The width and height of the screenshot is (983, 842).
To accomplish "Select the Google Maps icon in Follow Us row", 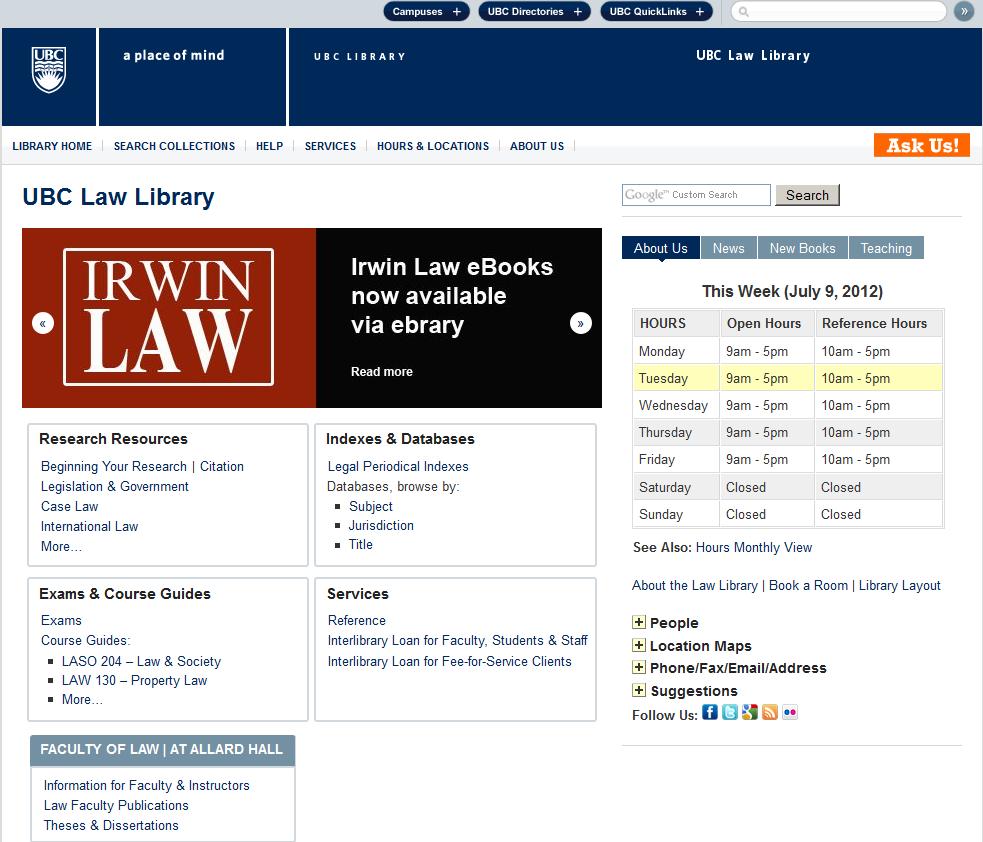I will click(x=749, y=714).
